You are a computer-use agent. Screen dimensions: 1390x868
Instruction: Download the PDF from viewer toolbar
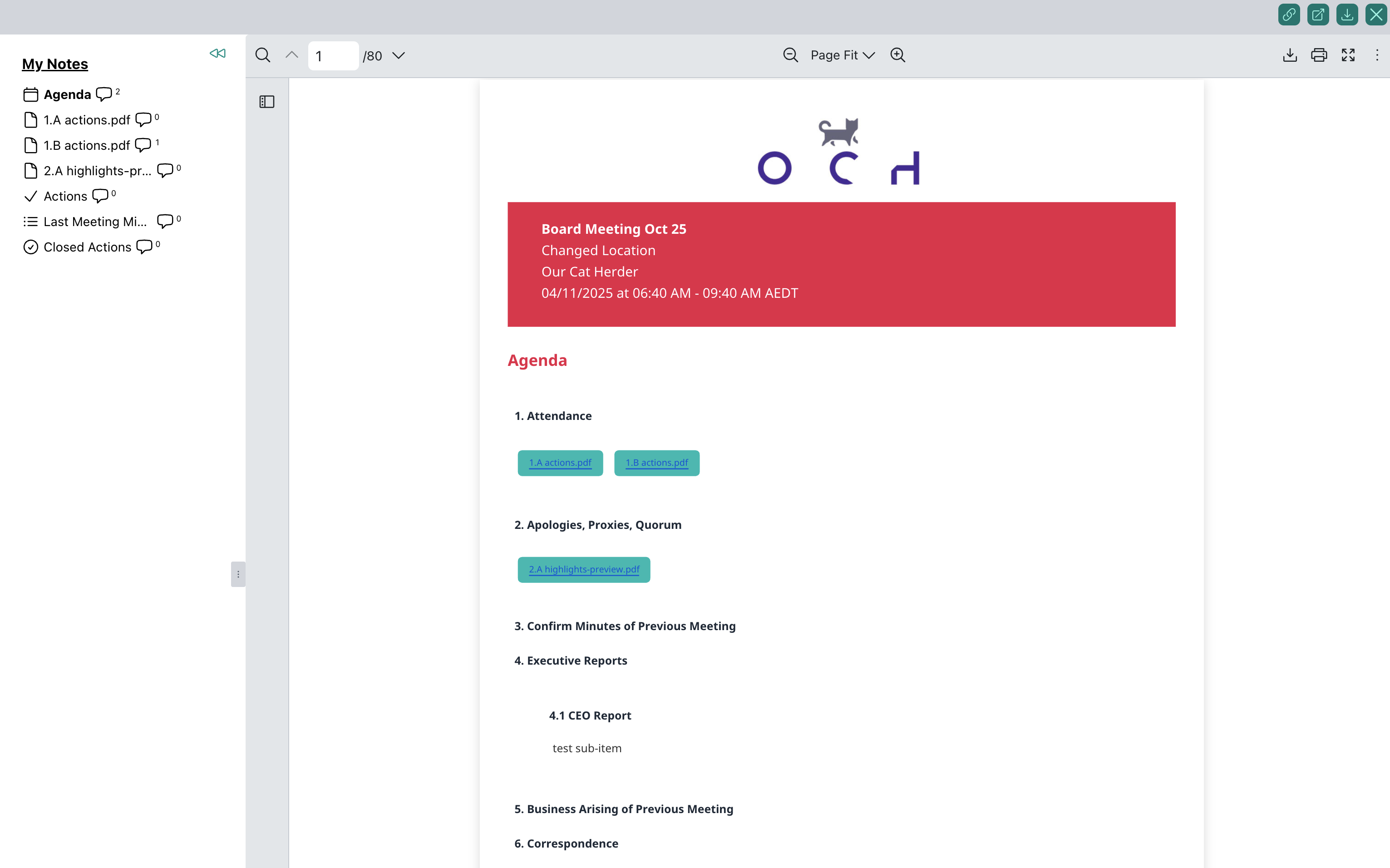(x=1290, y=55)
